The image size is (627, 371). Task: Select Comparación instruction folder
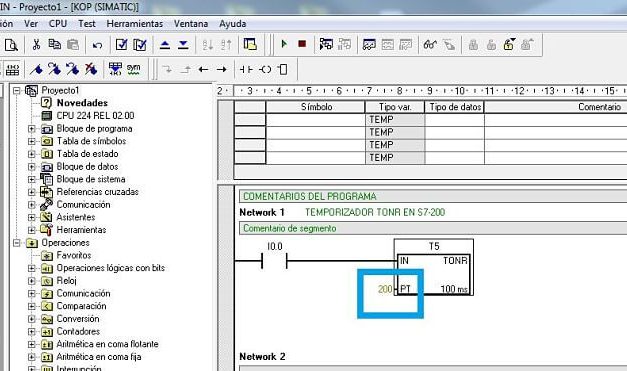pyautogui.click(x=81, y=306)
